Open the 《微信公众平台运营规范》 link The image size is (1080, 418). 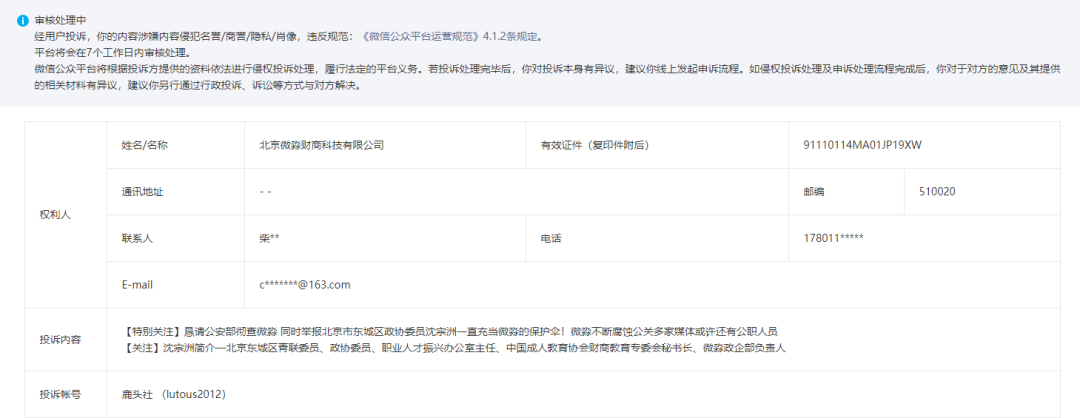(x=418, y=36)
